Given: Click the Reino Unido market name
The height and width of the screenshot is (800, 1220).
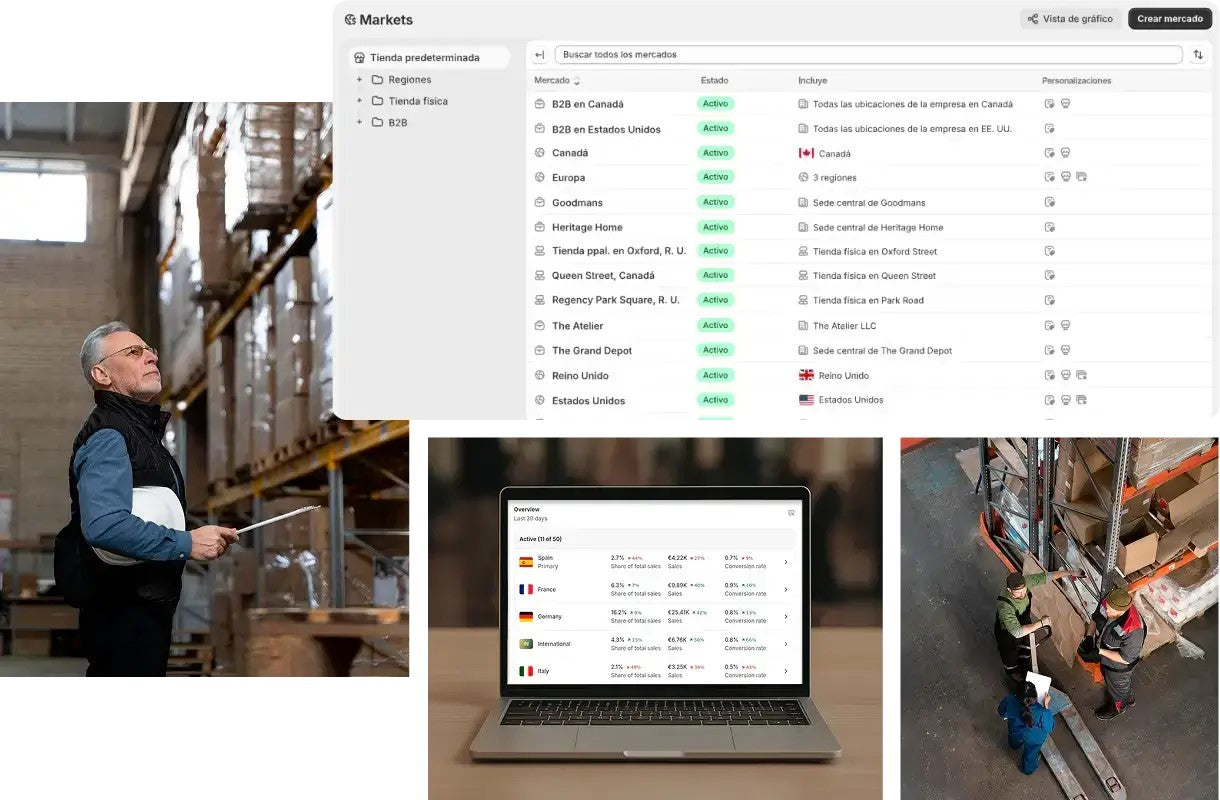Looking at the screenshot, I should (580, 376).
